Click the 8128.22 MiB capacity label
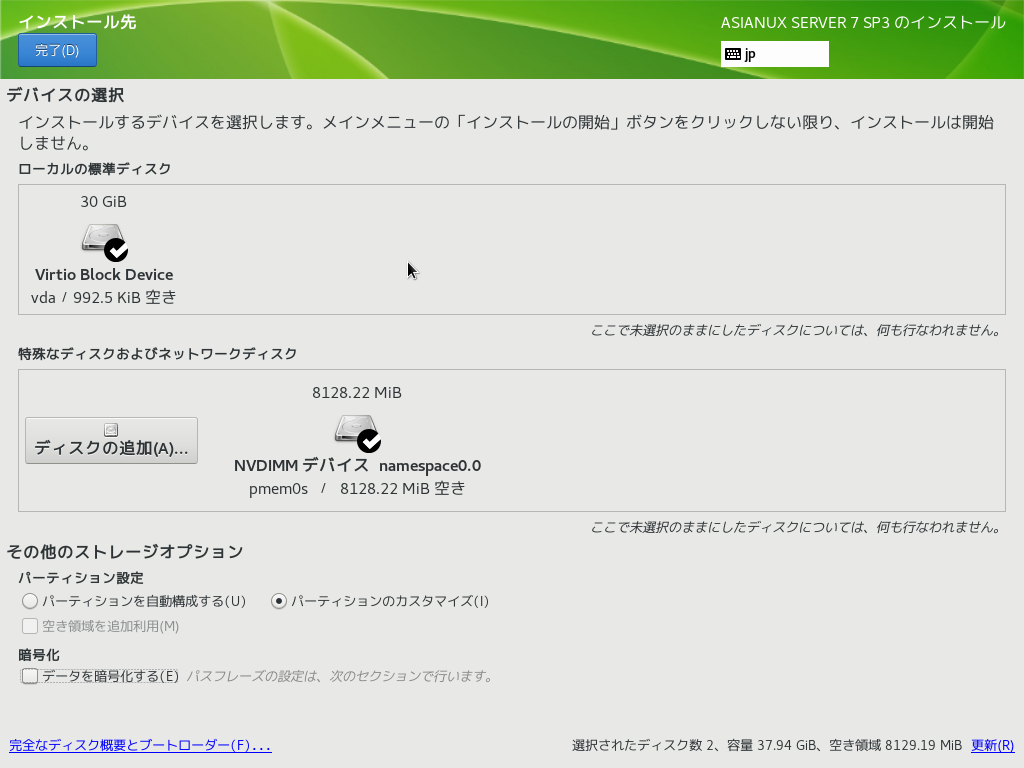The image size is (1024, 768). [x=357, y=393]
